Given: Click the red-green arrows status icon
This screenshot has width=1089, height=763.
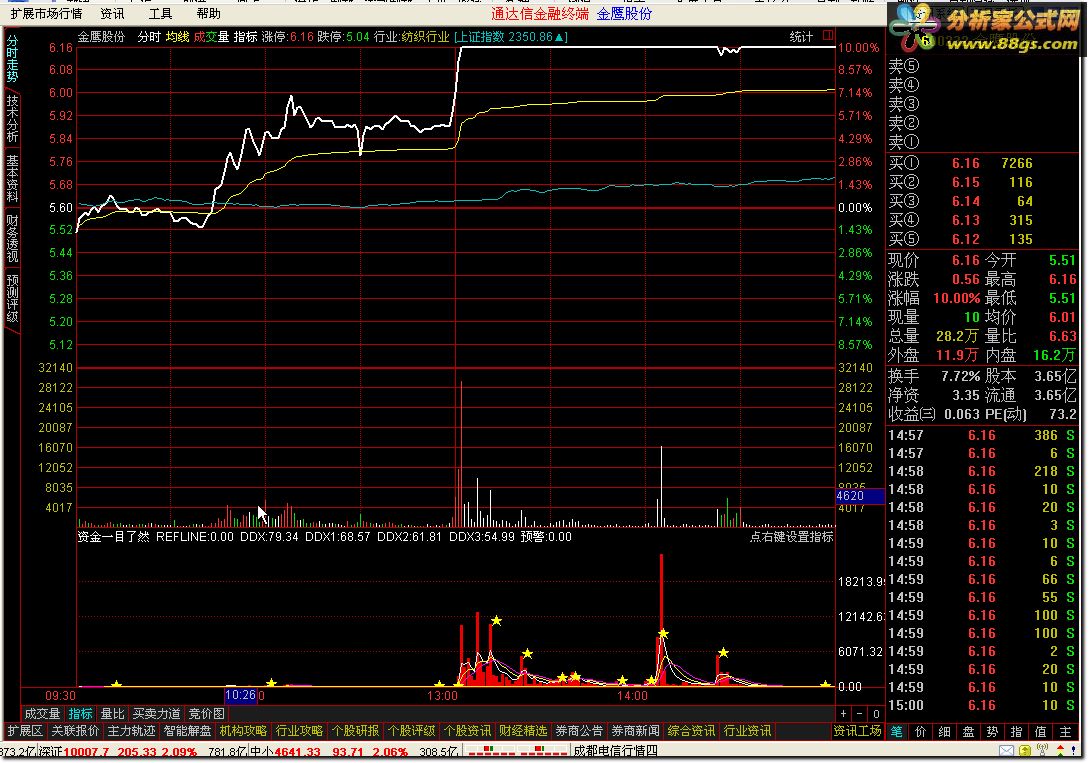Looking at the screenshot, I should [1061, 751].
